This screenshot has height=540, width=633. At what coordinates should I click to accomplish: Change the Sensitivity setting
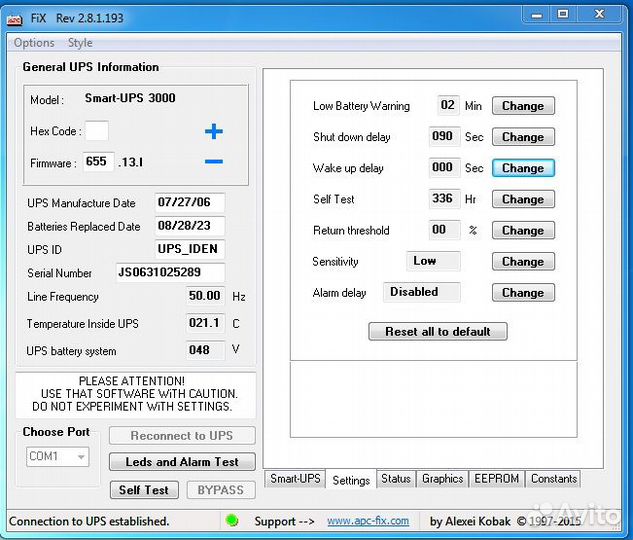pos(522,262)
